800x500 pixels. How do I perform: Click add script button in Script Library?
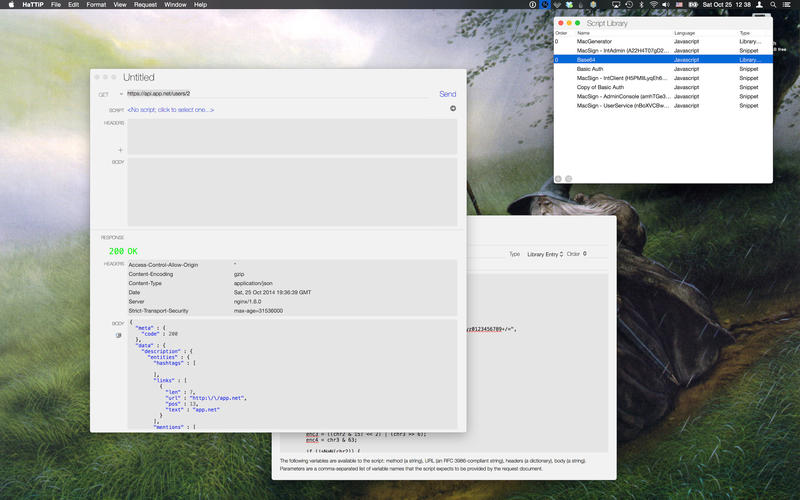[x=560, y=178]
